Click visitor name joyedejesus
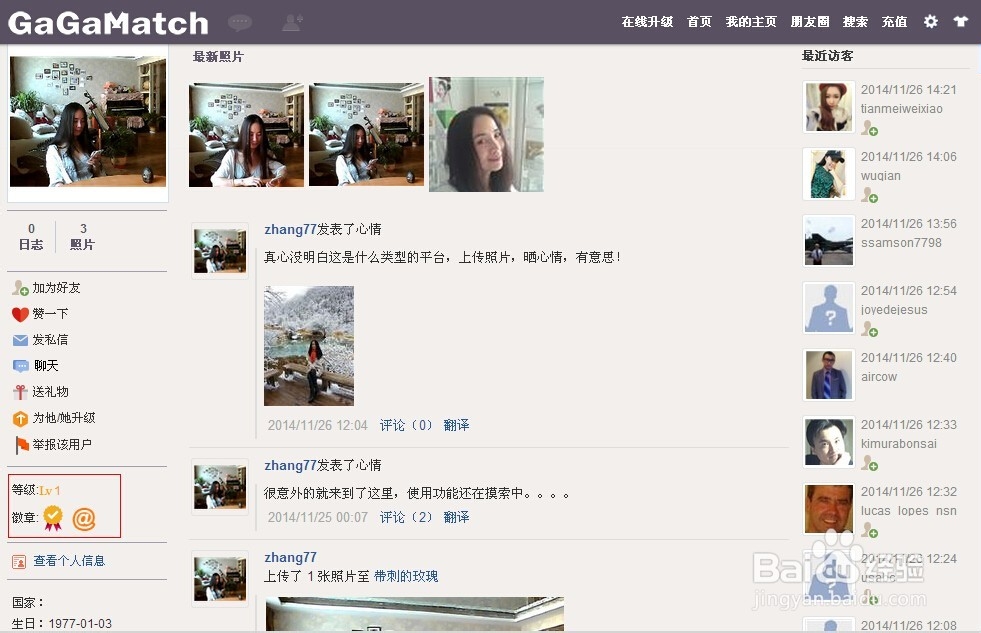The image size is (981, 633). click(894, 310)
